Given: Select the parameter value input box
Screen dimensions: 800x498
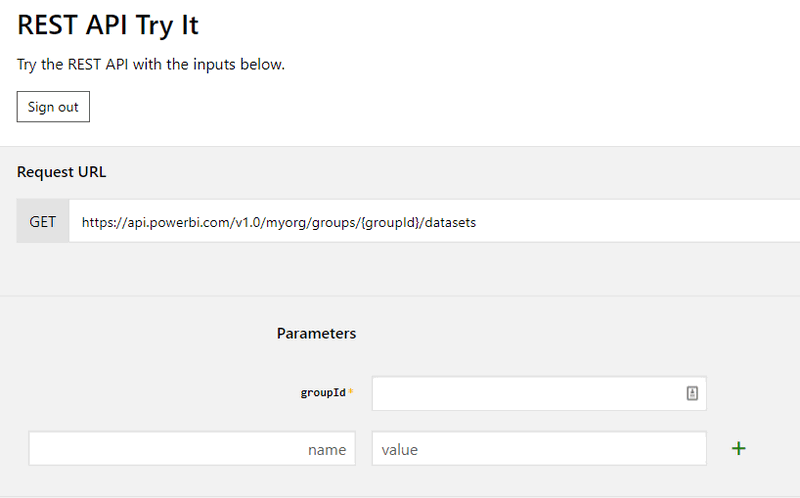Looking at the screenshot, I should tap(539, 449).
